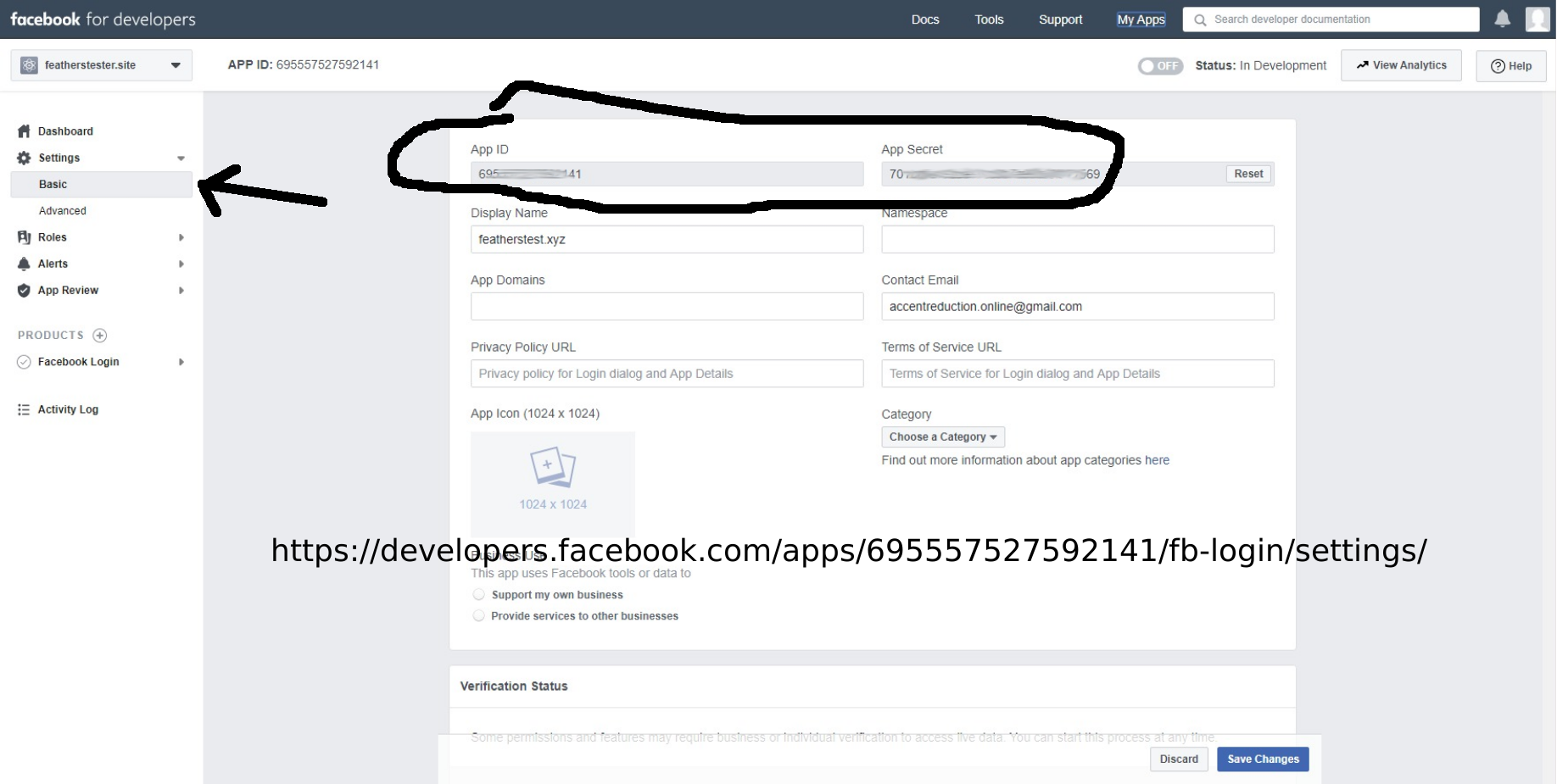Open Dashboard in sidebar
The width and height of the screenshot is (1557, 784).
[65, 131]
